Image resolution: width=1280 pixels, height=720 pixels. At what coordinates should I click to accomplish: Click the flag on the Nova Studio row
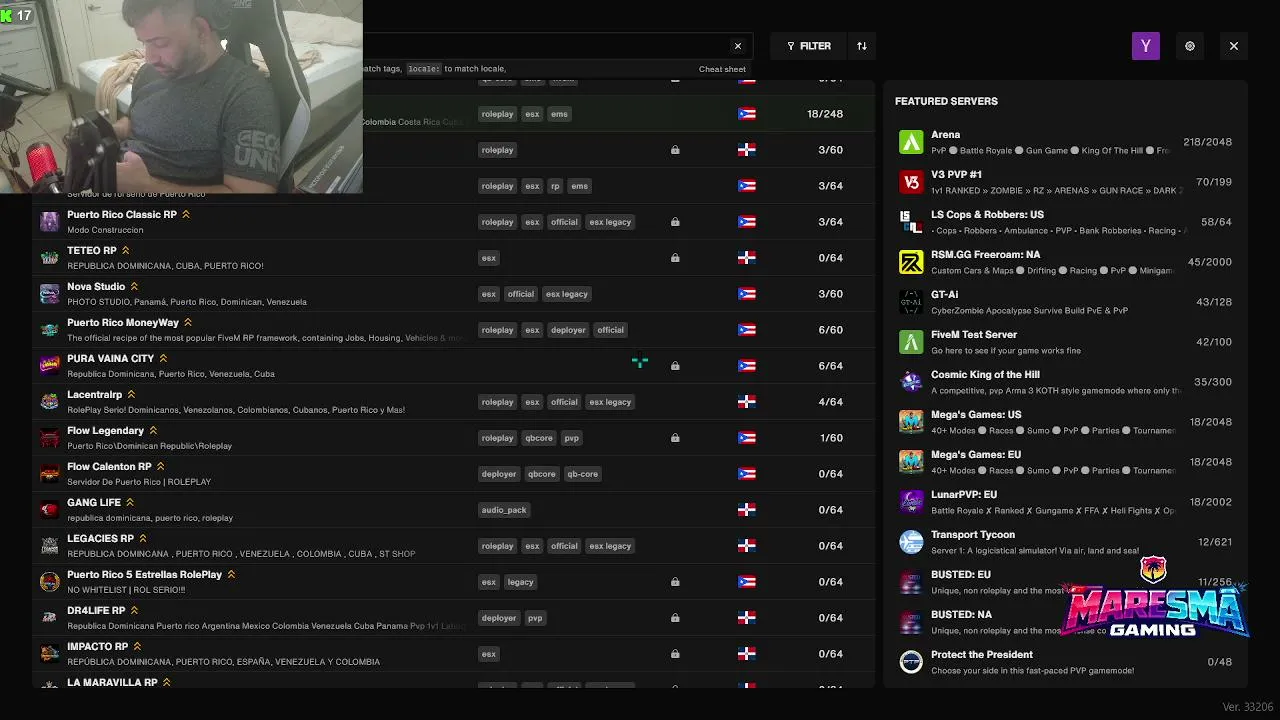pos(746,294)
